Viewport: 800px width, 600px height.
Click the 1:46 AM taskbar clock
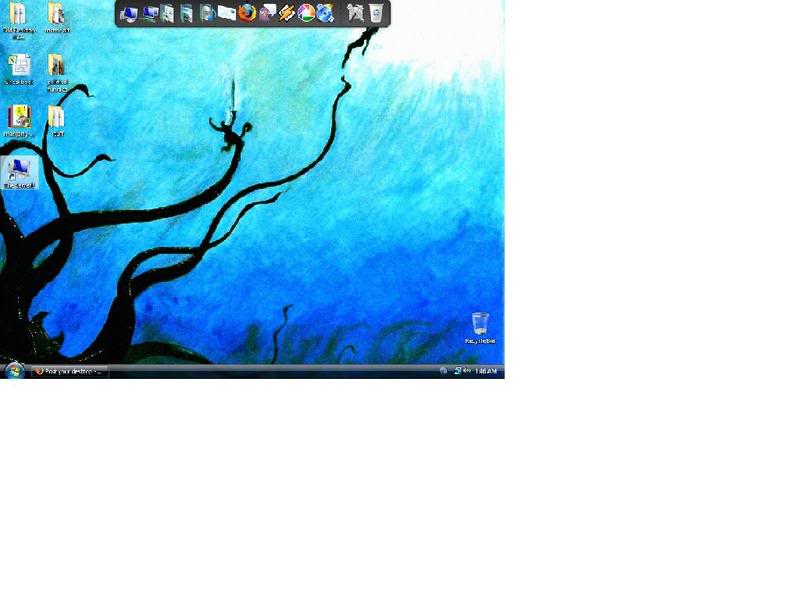point(486,371)
